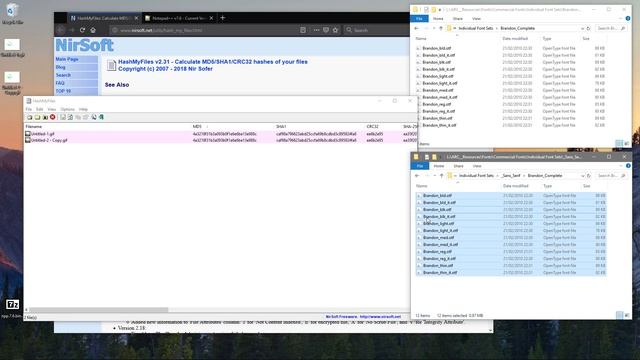
Task: Click the Help icon in lower Explorer window
Action: click(628, 166)
